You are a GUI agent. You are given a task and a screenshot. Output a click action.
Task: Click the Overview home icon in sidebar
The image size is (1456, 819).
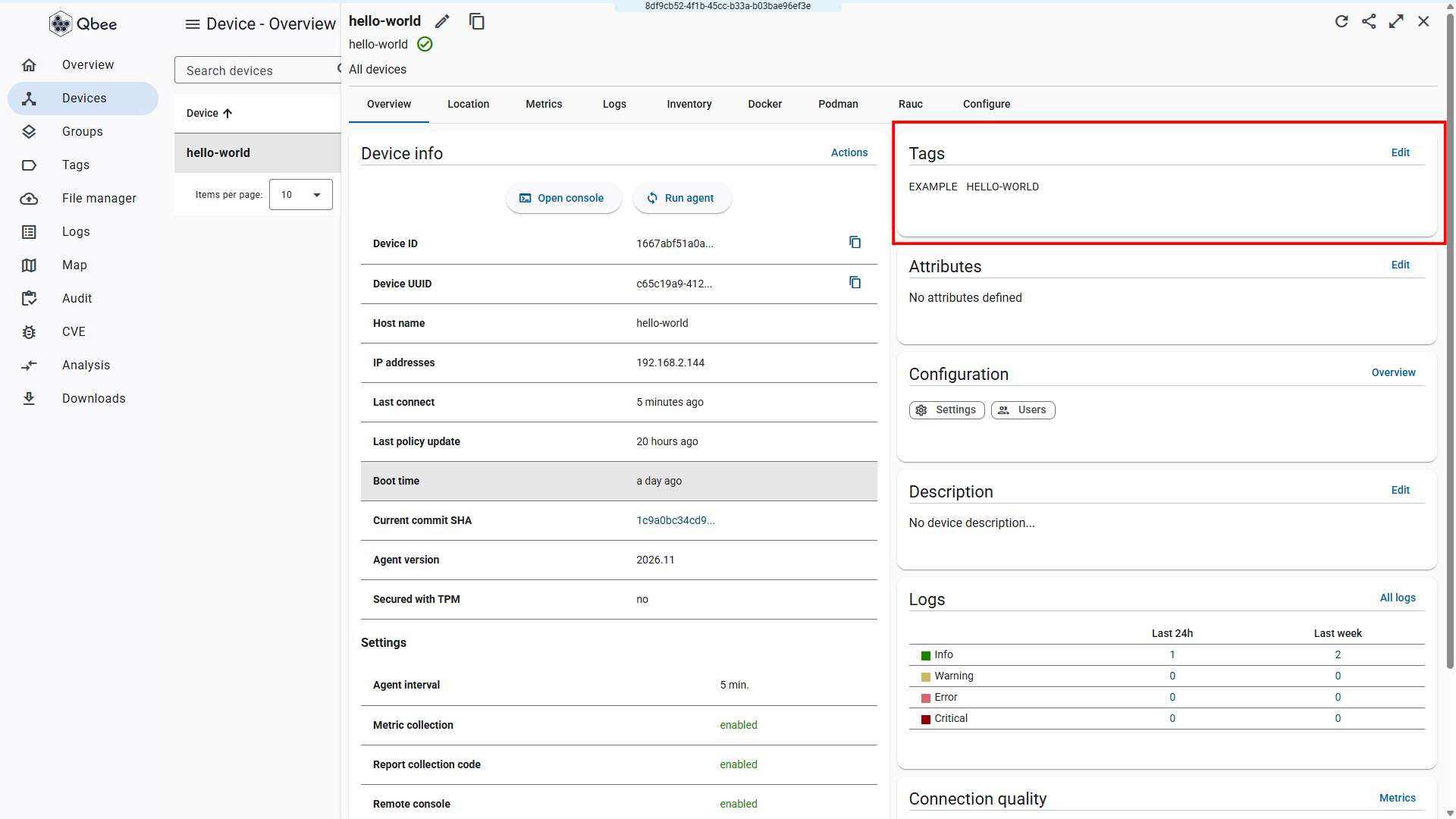point(29,65)
